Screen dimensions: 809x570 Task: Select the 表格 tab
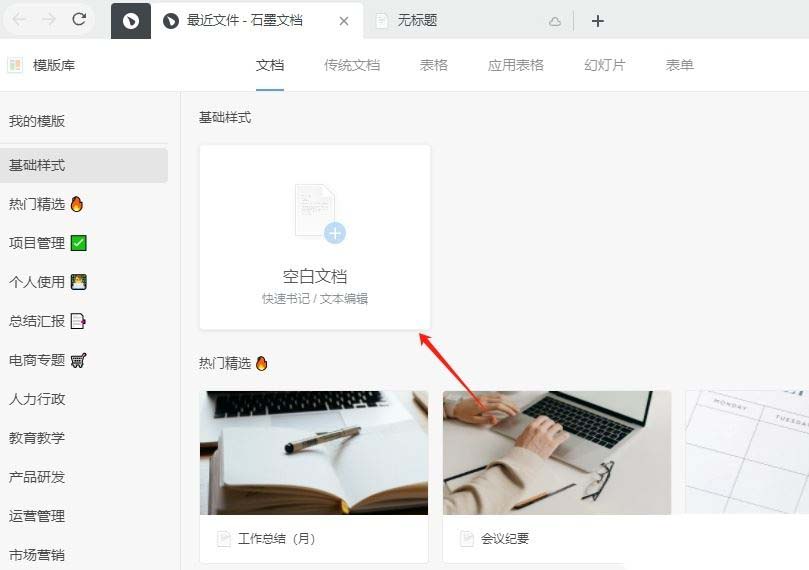[433, 65]
